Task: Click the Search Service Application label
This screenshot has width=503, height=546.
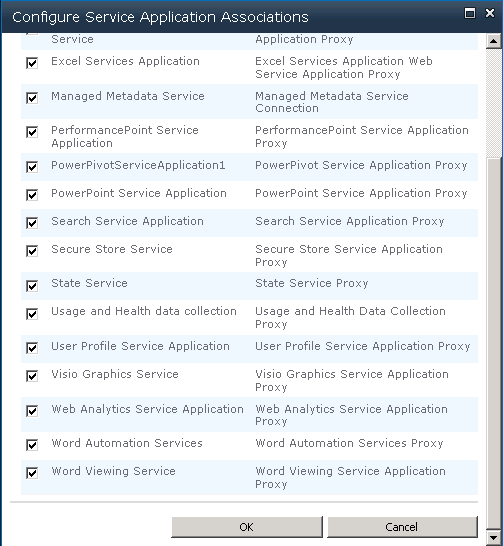Action: point(127,221)
